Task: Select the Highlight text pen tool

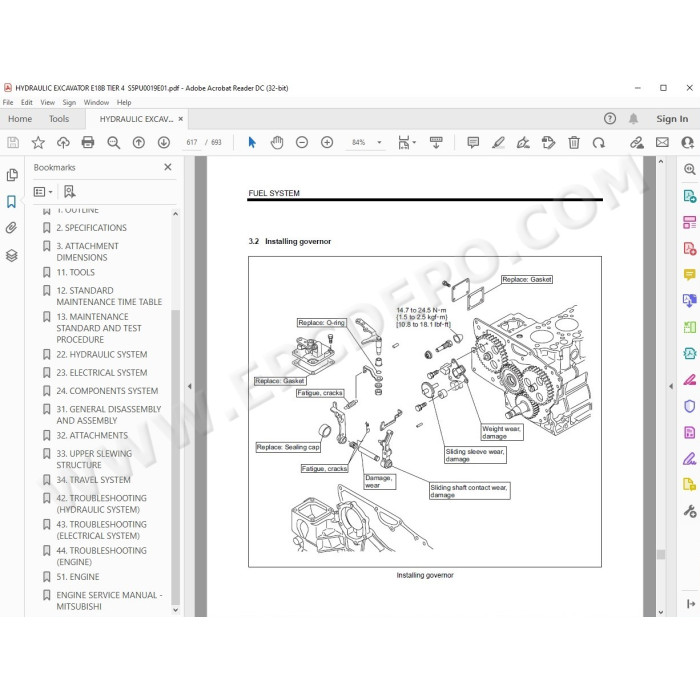Action: (x=498, y=142)
